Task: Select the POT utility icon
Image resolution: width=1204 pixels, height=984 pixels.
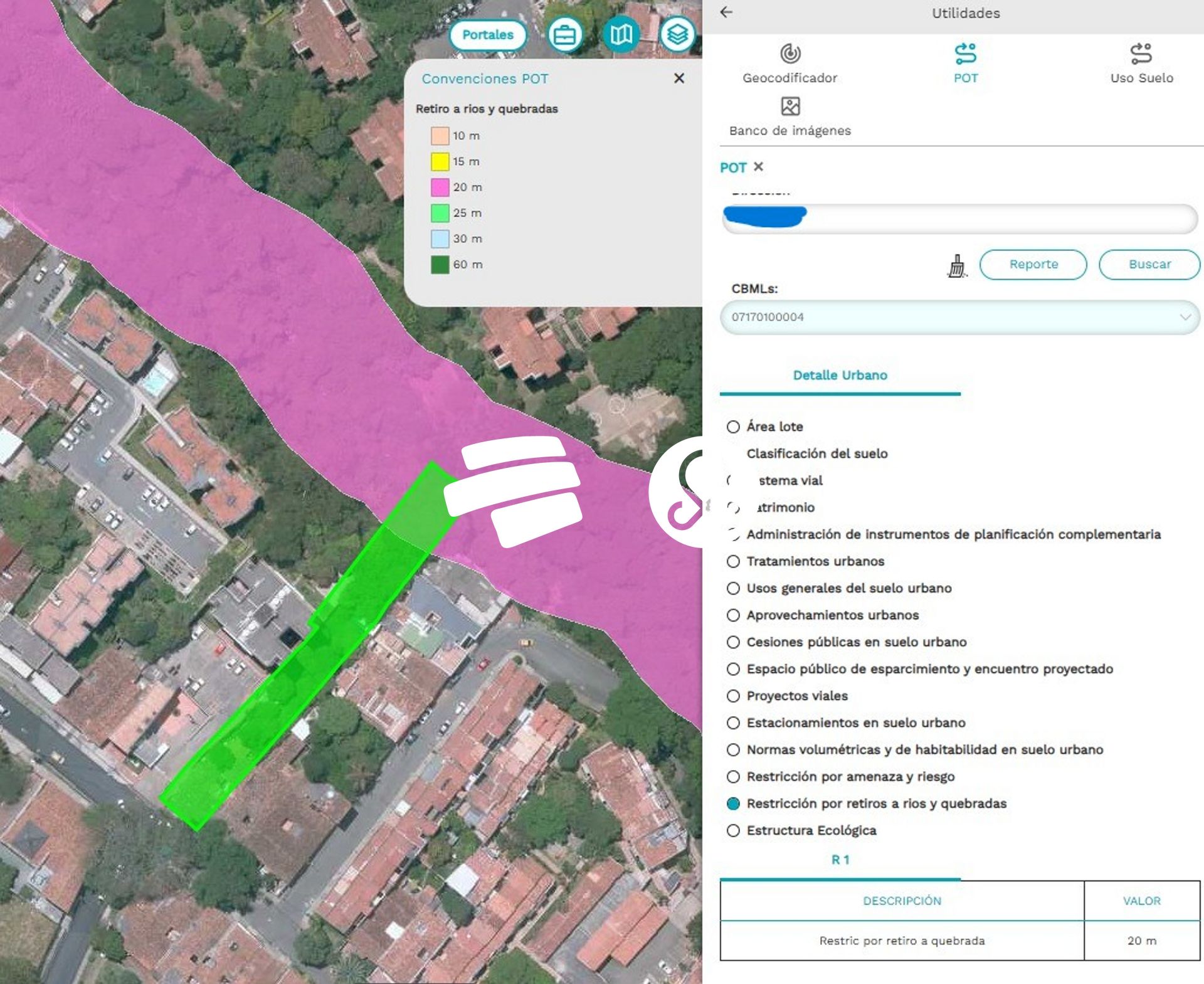Action: (x=966, y=54)
